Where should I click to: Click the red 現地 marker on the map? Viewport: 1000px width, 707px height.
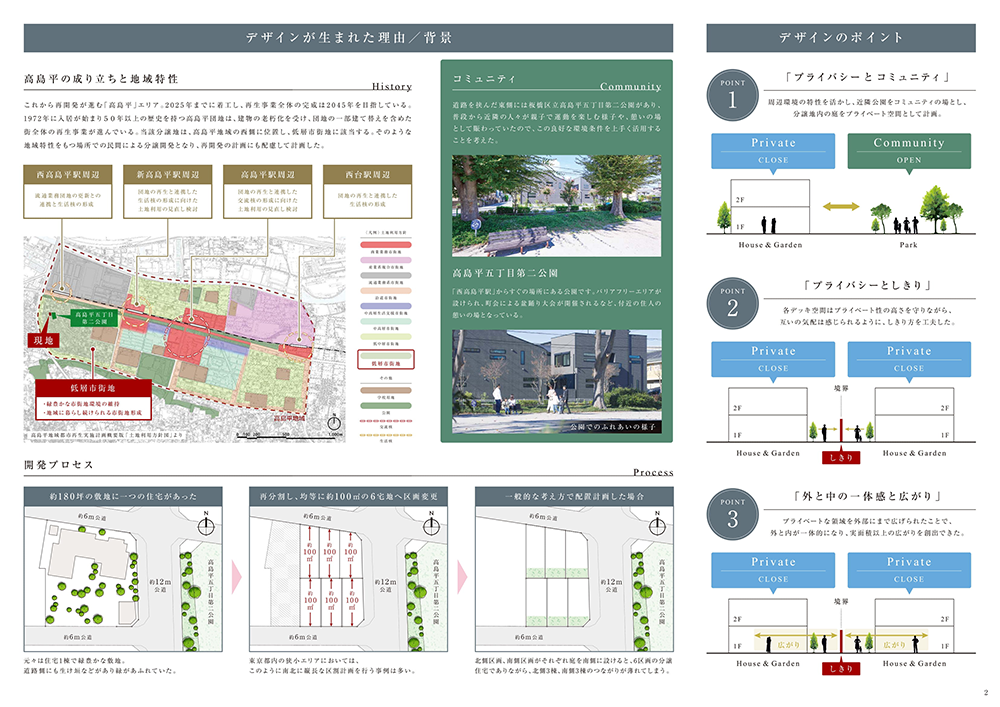pyautogui.click(x=47, y=341)
